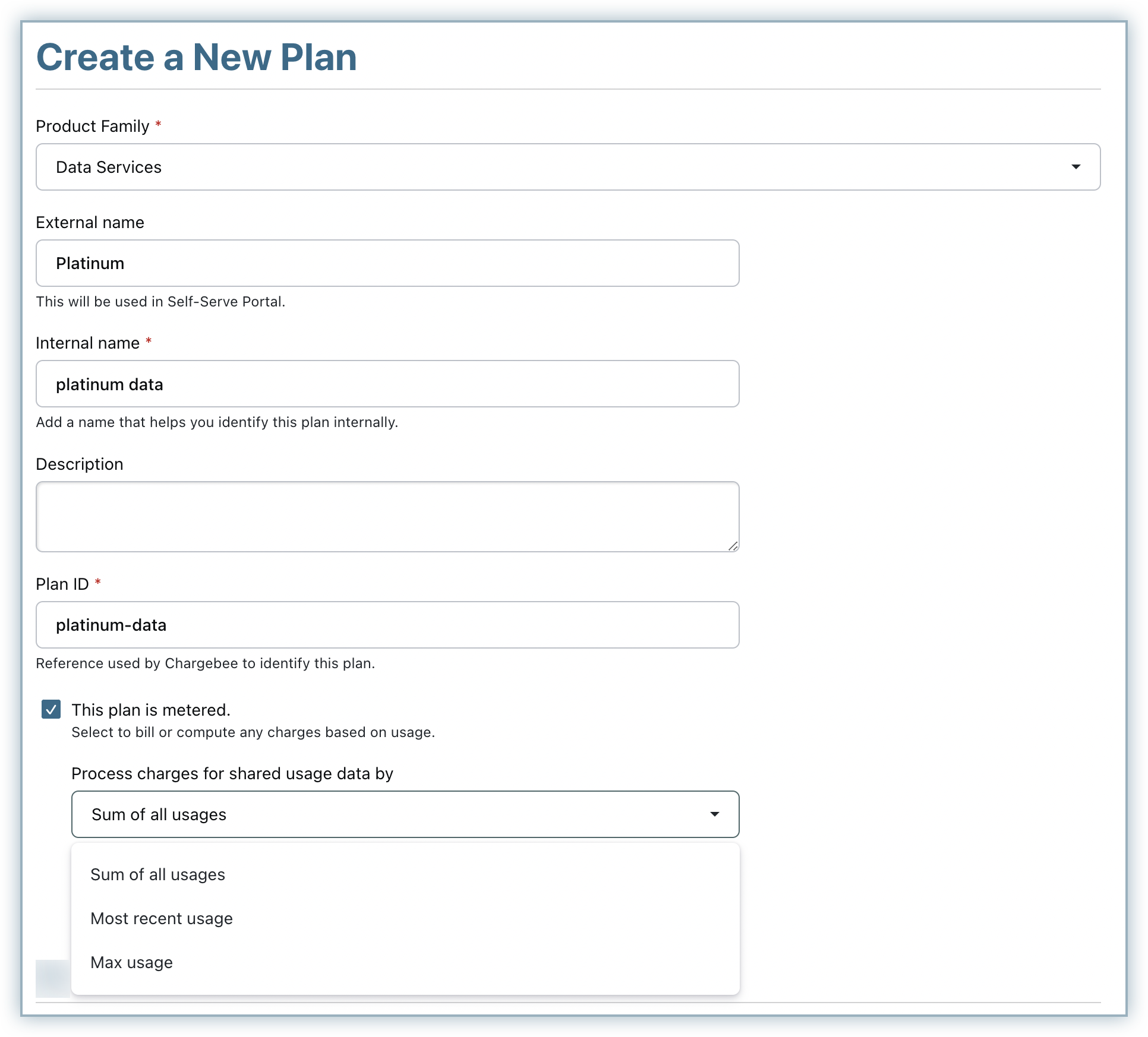Screen dimensions: 1148x1037
Task: Click the caret arrow on the shared usage dropdown
Action: click(x=715, y=814)
